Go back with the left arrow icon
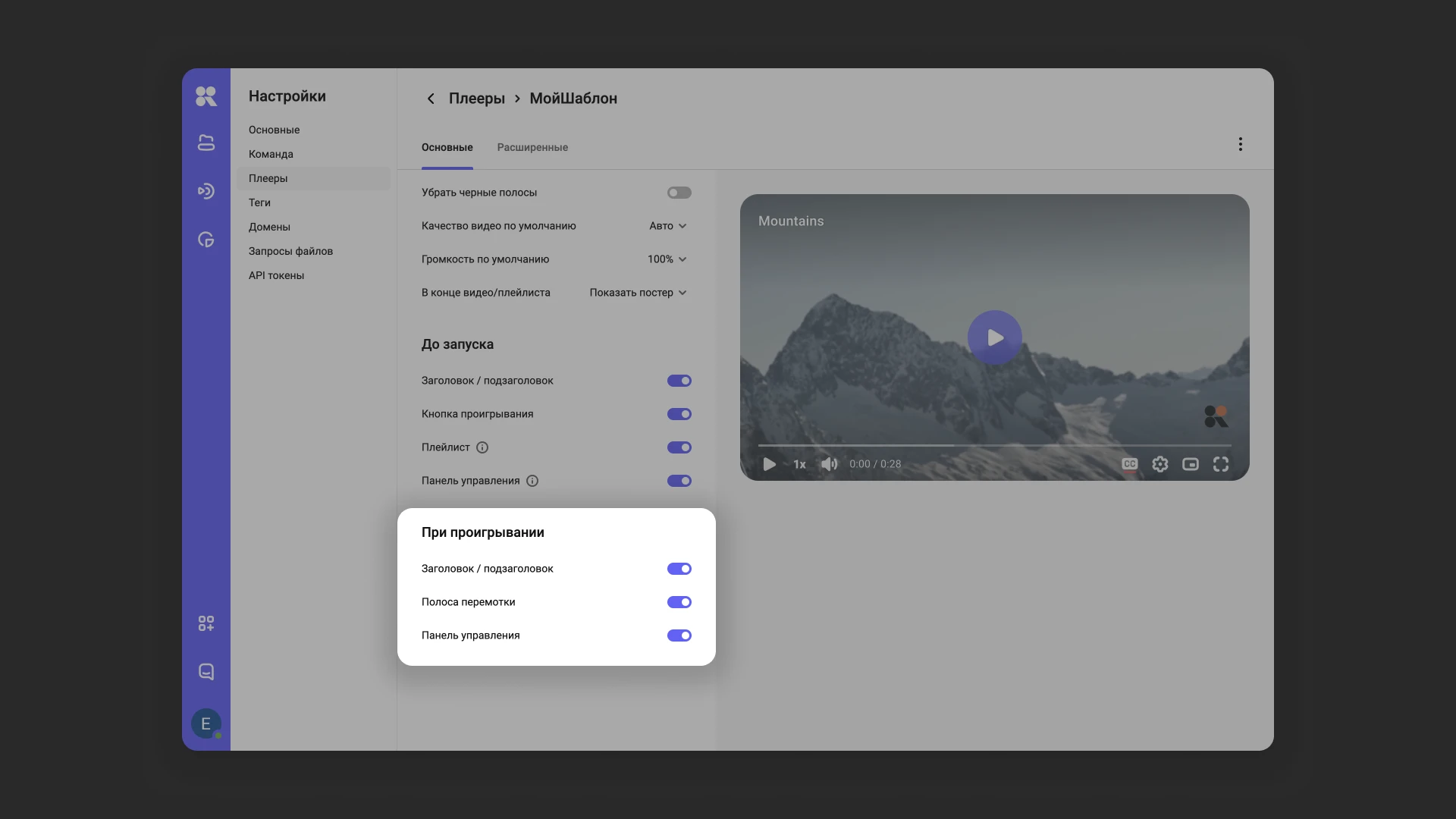1456x819 pixels. 431,99
